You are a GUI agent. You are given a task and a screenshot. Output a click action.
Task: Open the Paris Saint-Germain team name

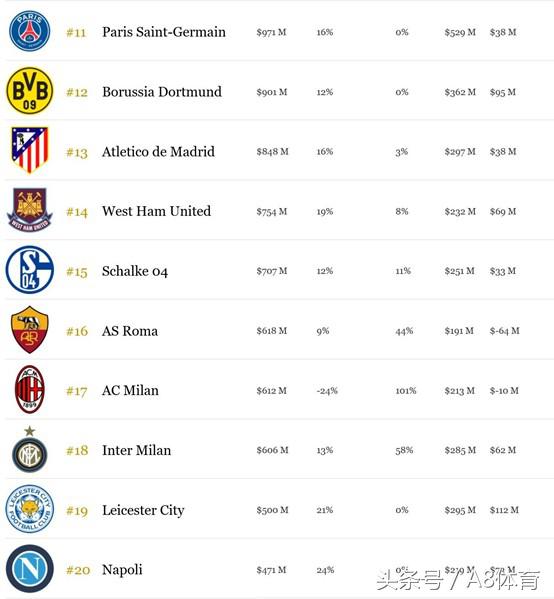click(x=164, y=32)
